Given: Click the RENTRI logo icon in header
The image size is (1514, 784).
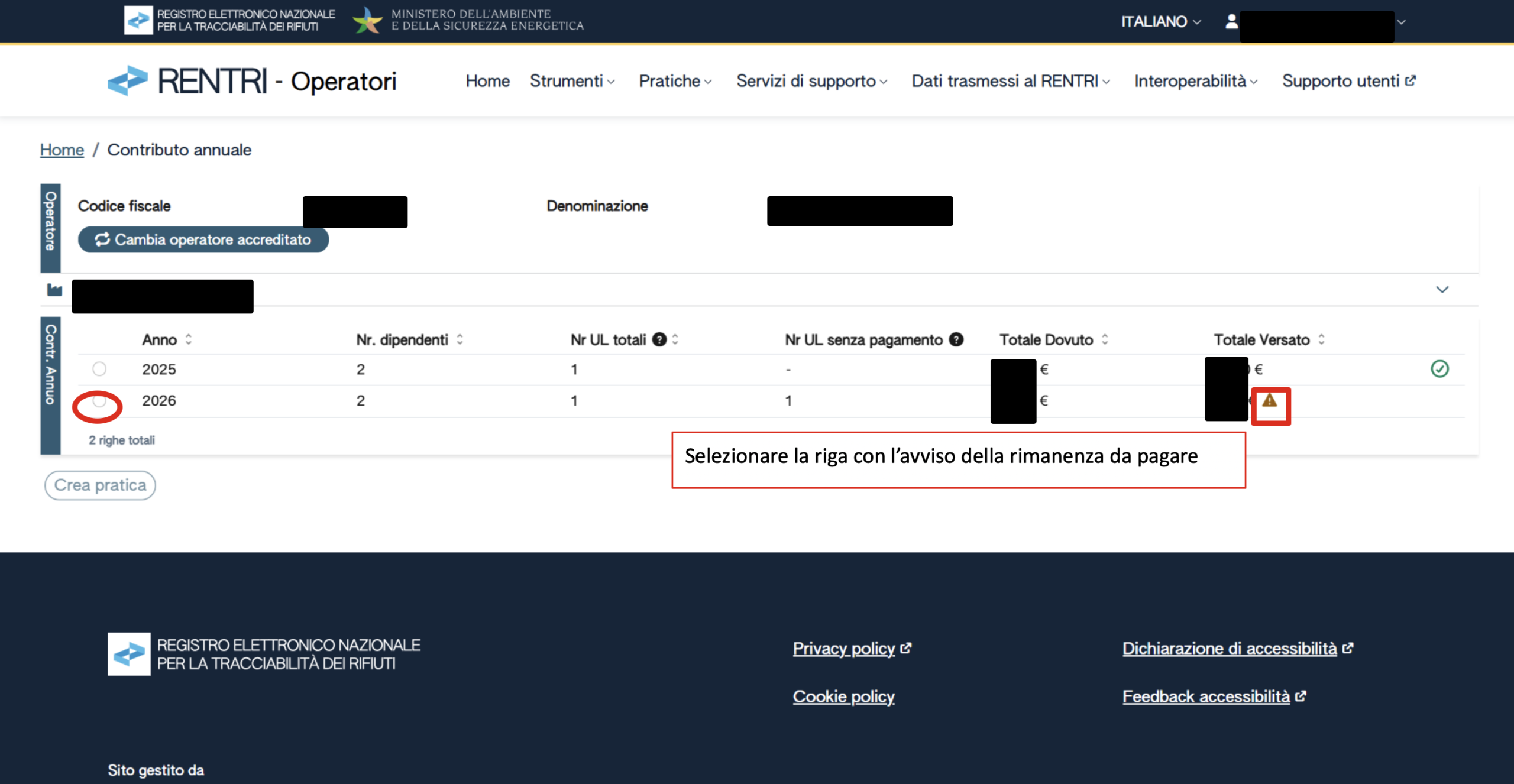Looking at the screenshot, I should [x=128, y=81].
